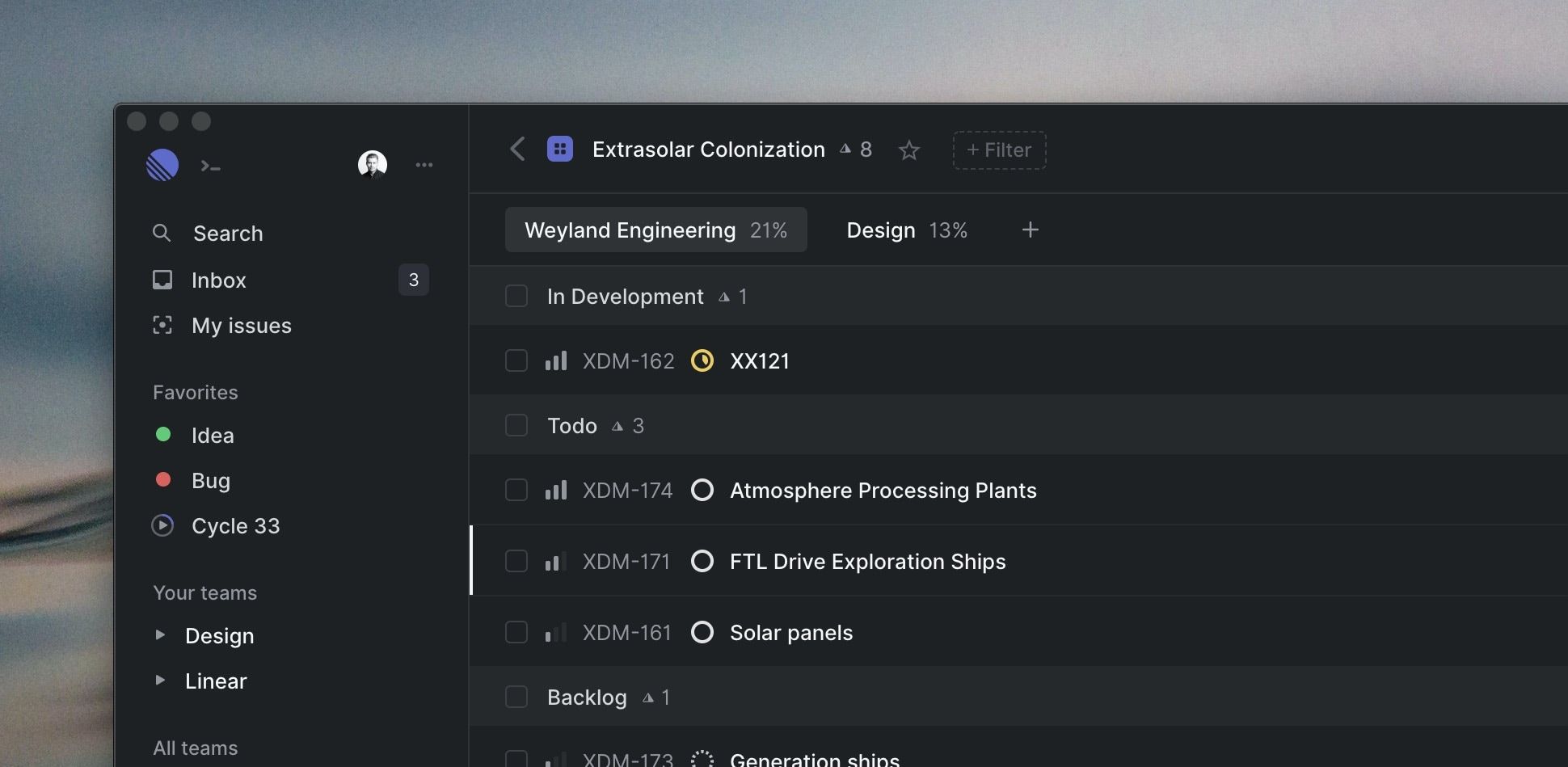
Task: Favorite the project with the star icon
Action: (x=909, y=150)
